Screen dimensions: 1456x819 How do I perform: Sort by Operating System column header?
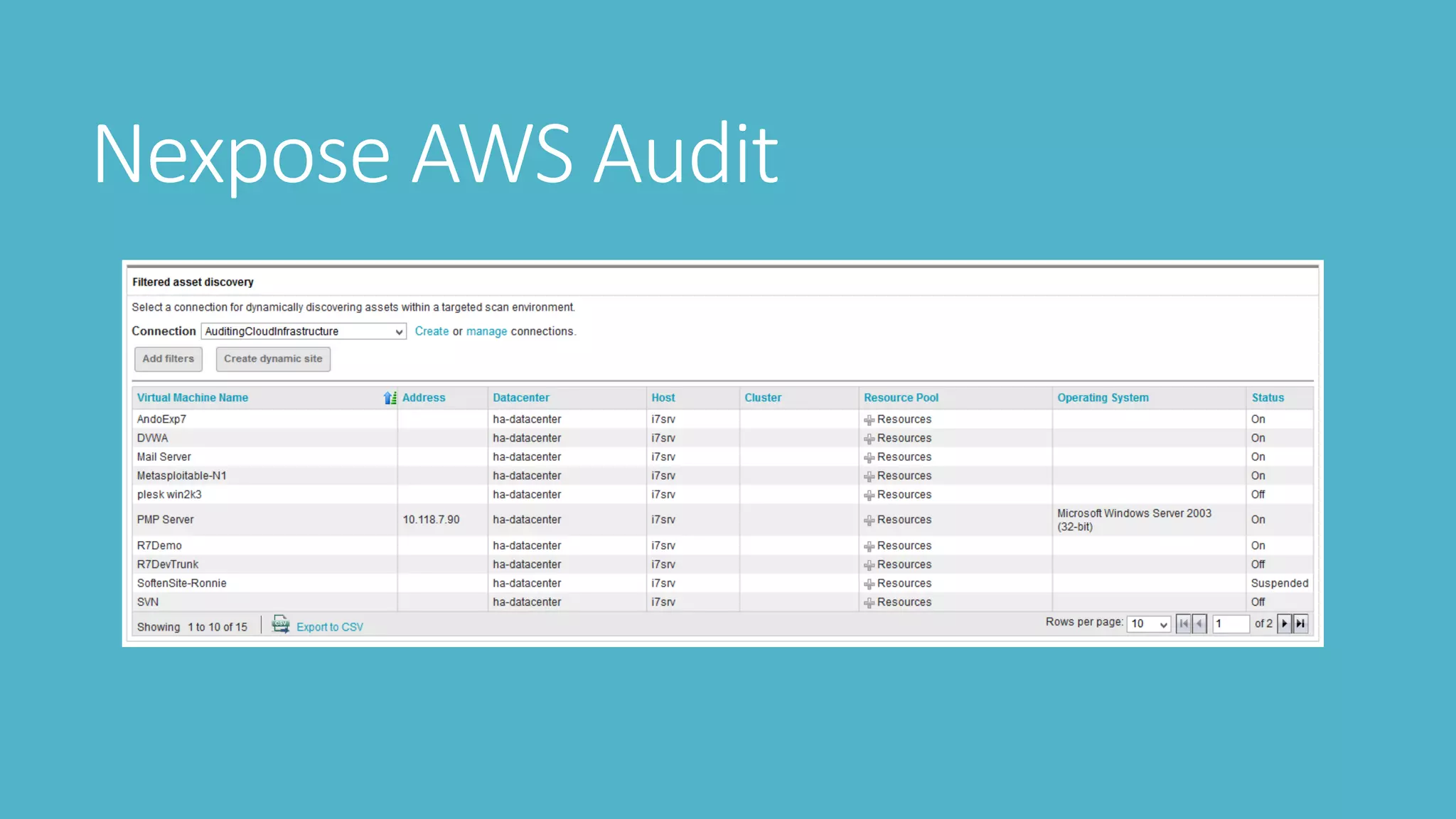[1103, 398]
